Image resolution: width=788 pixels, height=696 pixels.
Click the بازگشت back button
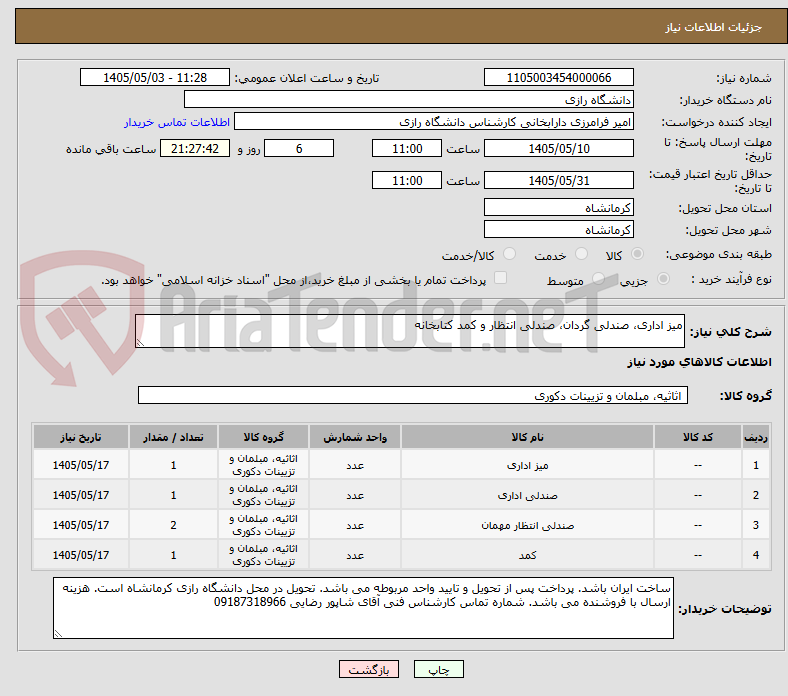tap(369, 669)
